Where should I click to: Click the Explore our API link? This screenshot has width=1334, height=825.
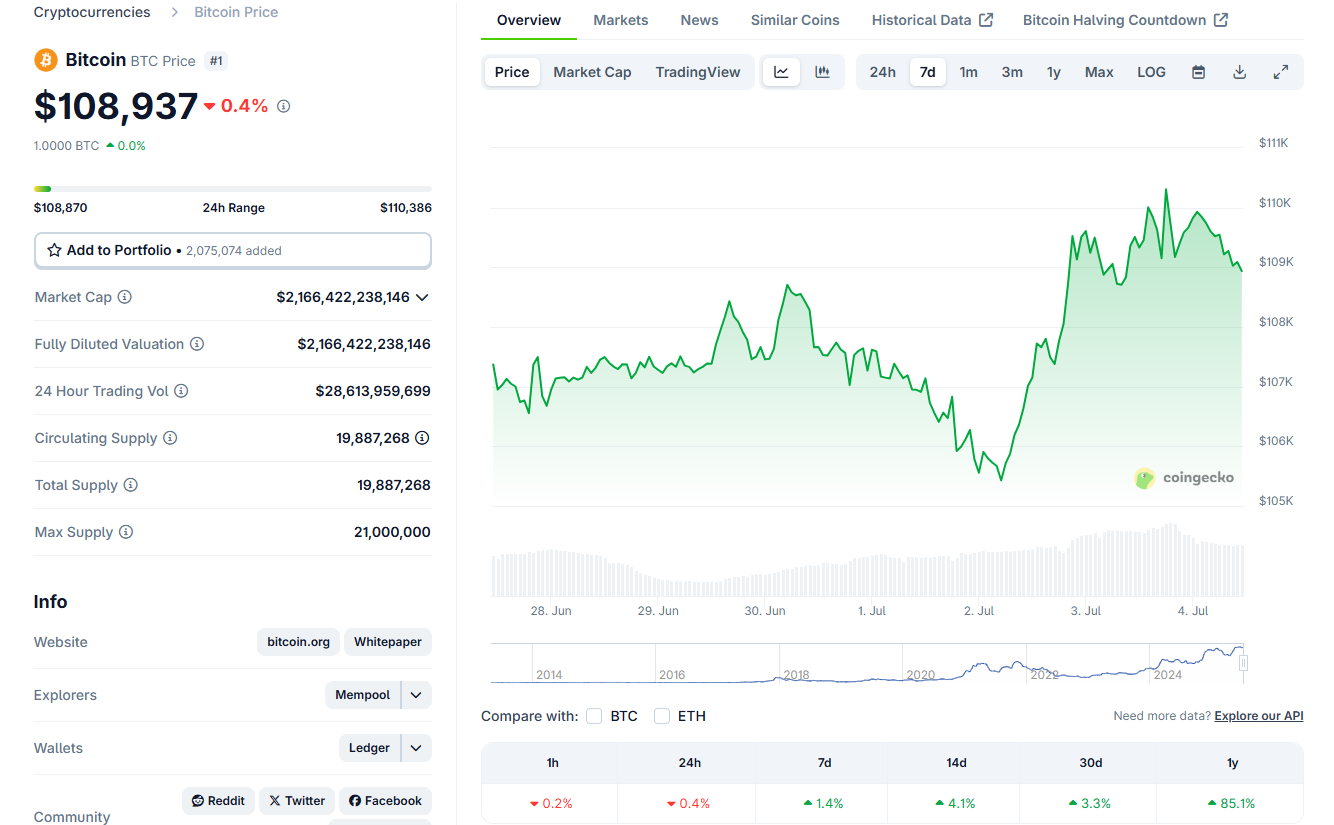(x=1259, y=716)
